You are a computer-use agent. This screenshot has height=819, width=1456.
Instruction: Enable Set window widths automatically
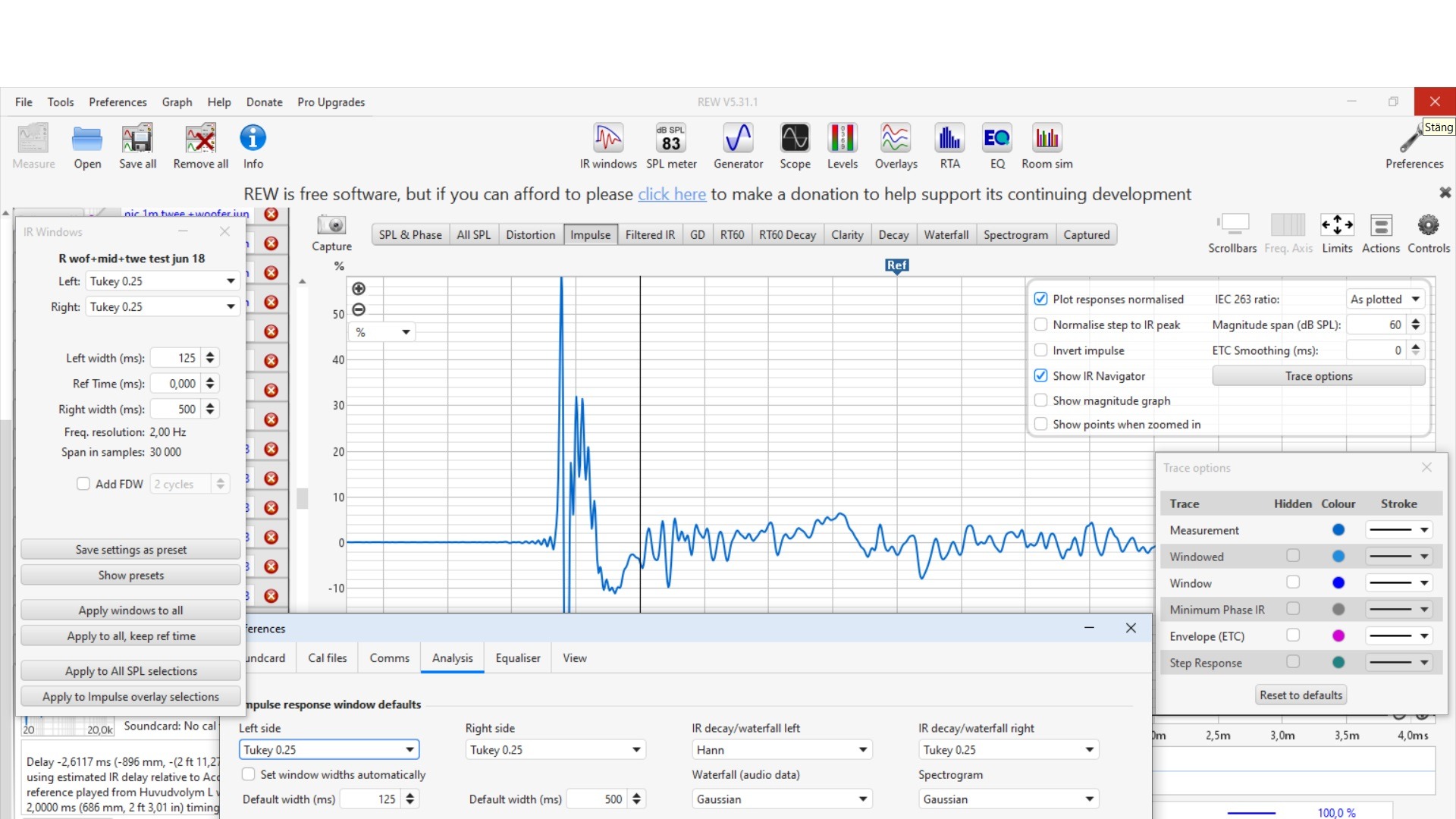coord(248,774)
